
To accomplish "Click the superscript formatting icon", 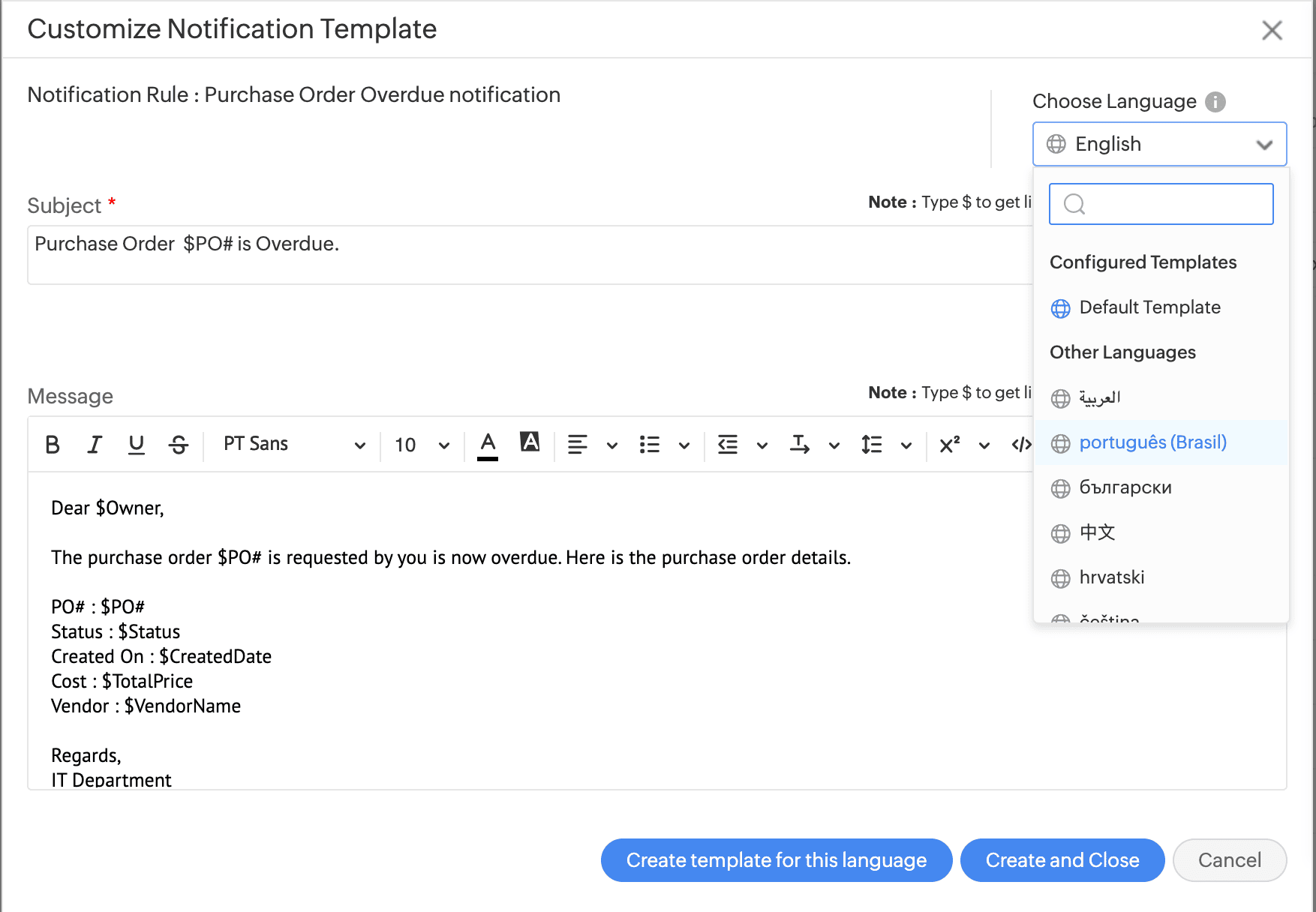I will click(x=949, y=445).
